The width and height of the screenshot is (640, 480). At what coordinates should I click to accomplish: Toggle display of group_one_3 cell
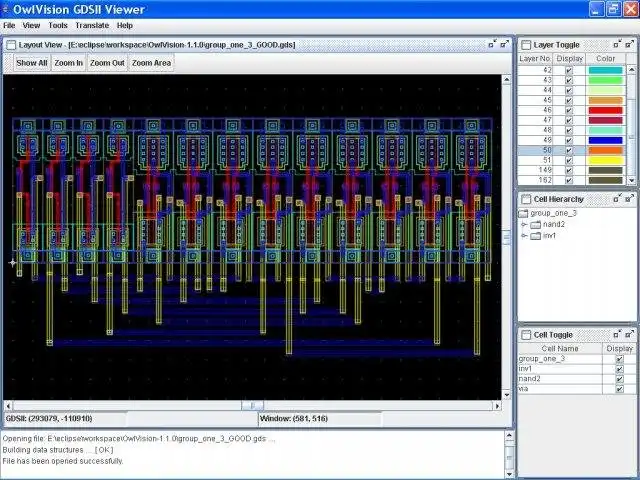coord(619,359)
